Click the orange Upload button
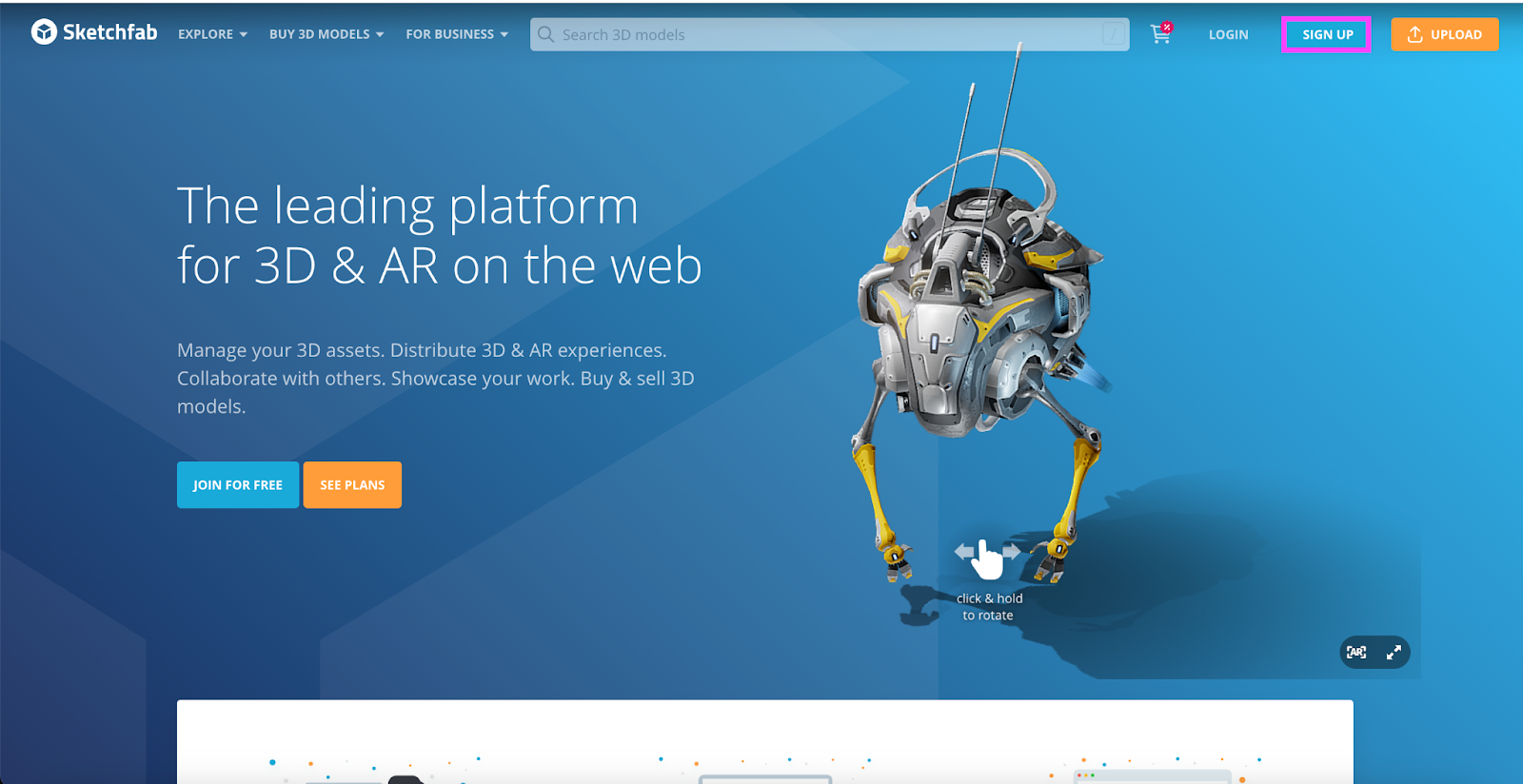The height and width of the screenshot is (784, 1523). click(1444, 34)
